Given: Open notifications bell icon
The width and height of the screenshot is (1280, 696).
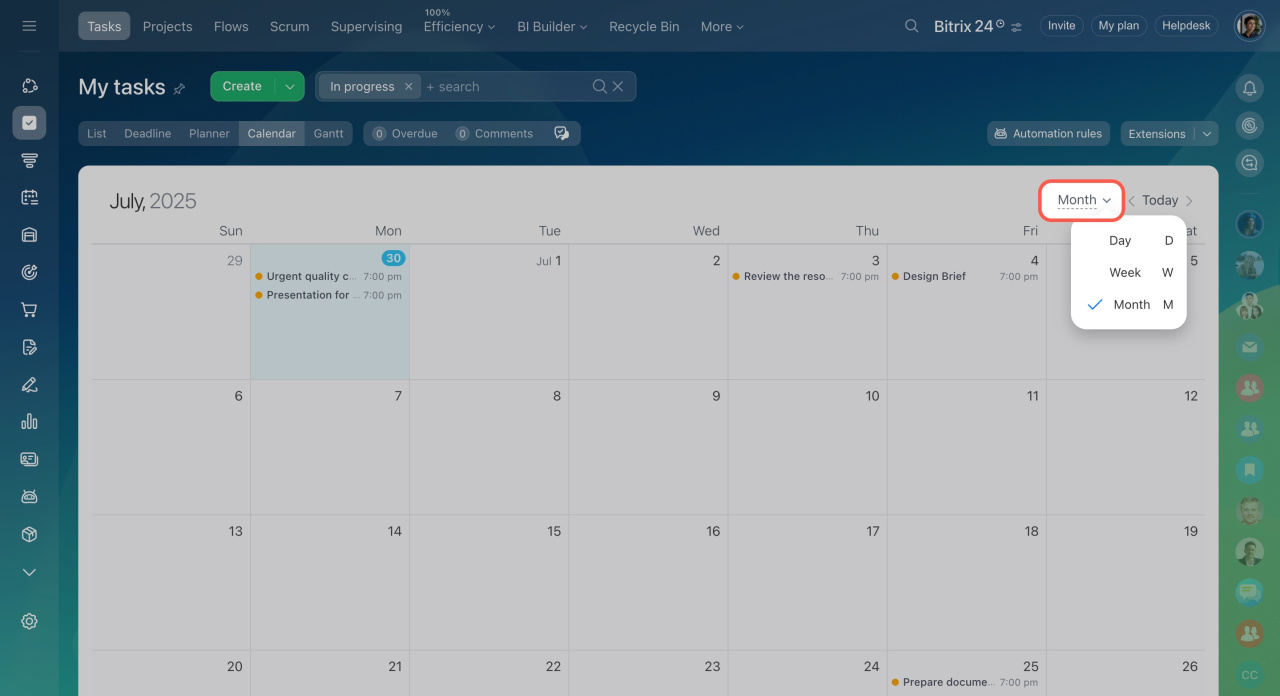Looking at the screenshot, I should pos(1249,88).
